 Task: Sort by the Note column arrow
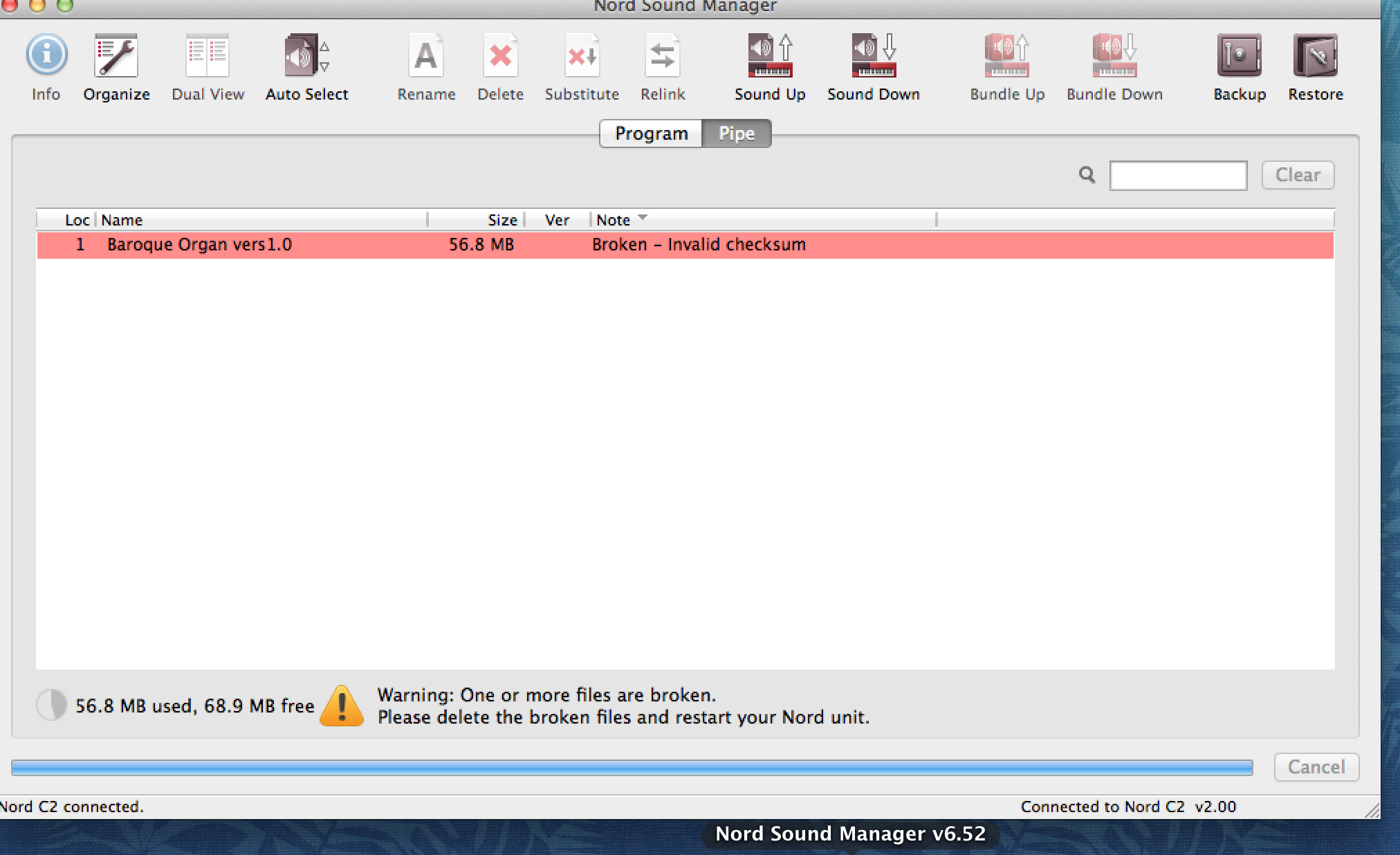pos(642,218)
